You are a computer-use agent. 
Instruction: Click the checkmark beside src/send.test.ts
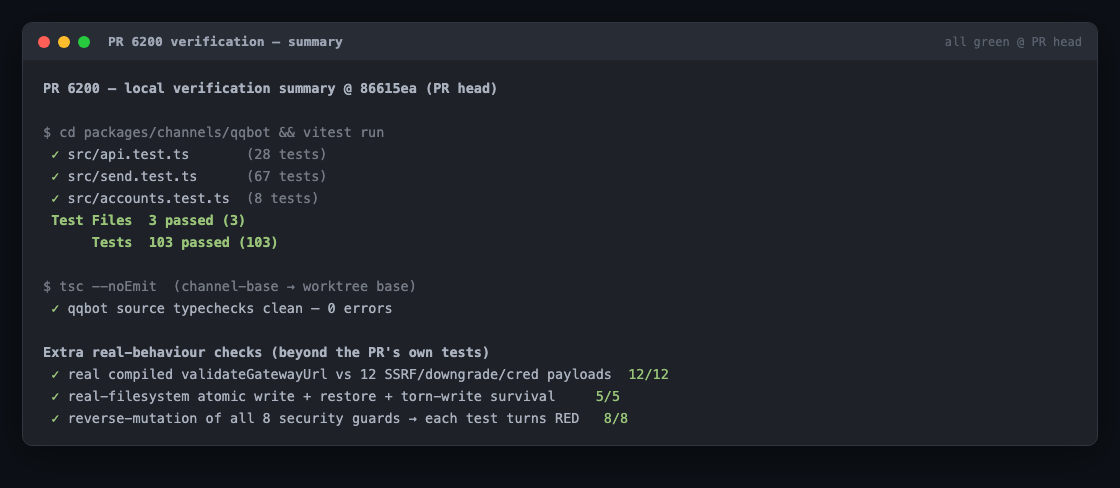pos(55,176)
